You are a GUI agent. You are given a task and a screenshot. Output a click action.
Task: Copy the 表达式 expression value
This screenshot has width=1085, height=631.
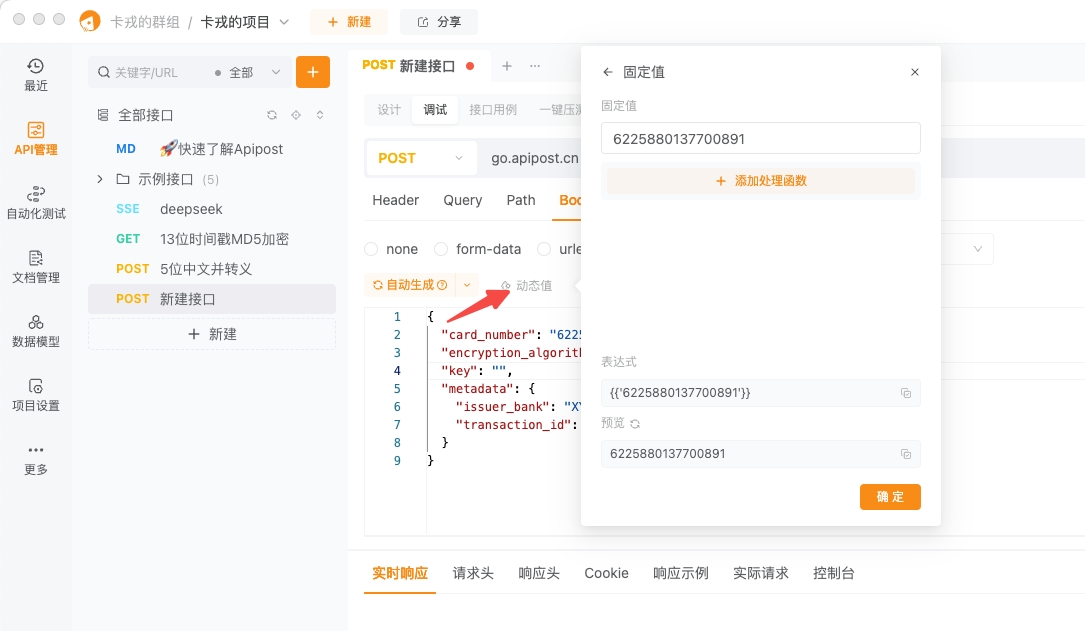[906, 393]
